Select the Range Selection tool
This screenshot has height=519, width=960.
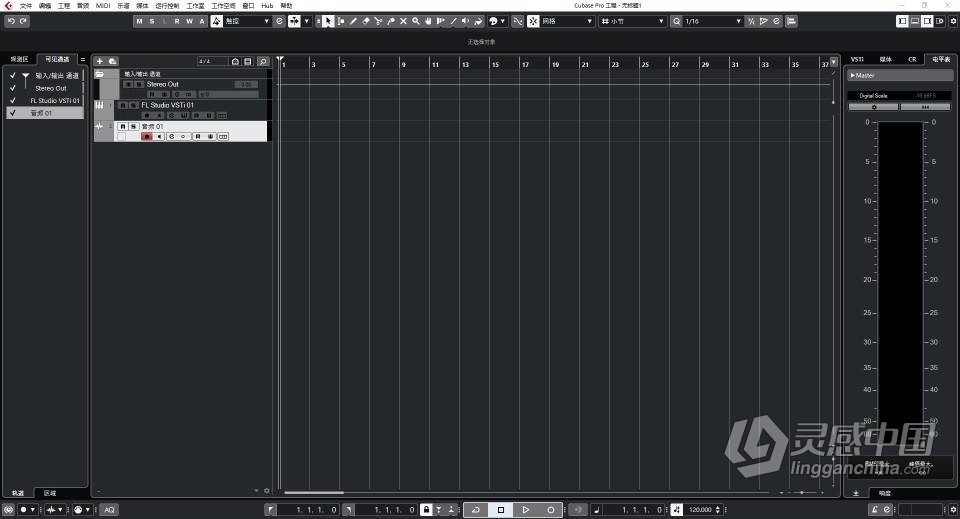coord(341,21)
